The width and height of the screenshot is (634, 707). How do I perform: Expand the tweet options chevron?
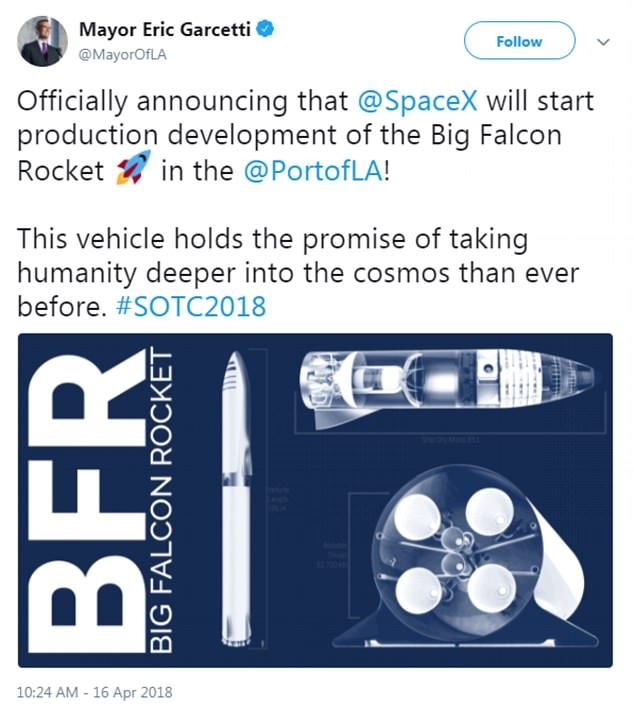[x=603, y=42]
